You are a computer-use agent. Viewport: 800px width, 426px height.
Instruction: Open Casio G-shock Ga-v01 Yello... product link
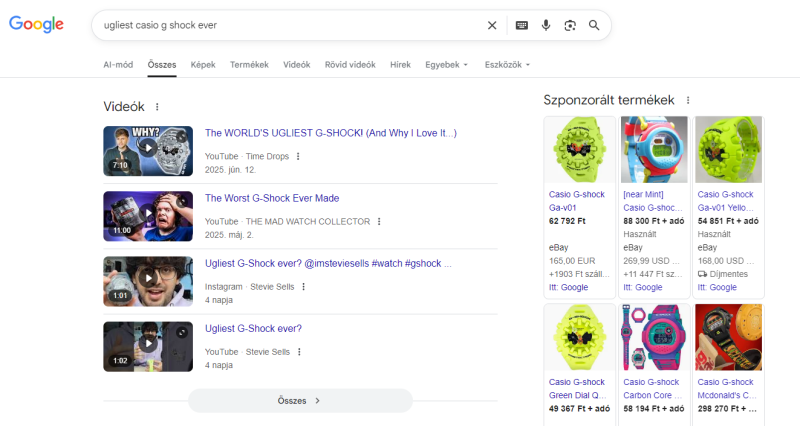[x=726, y=201]
